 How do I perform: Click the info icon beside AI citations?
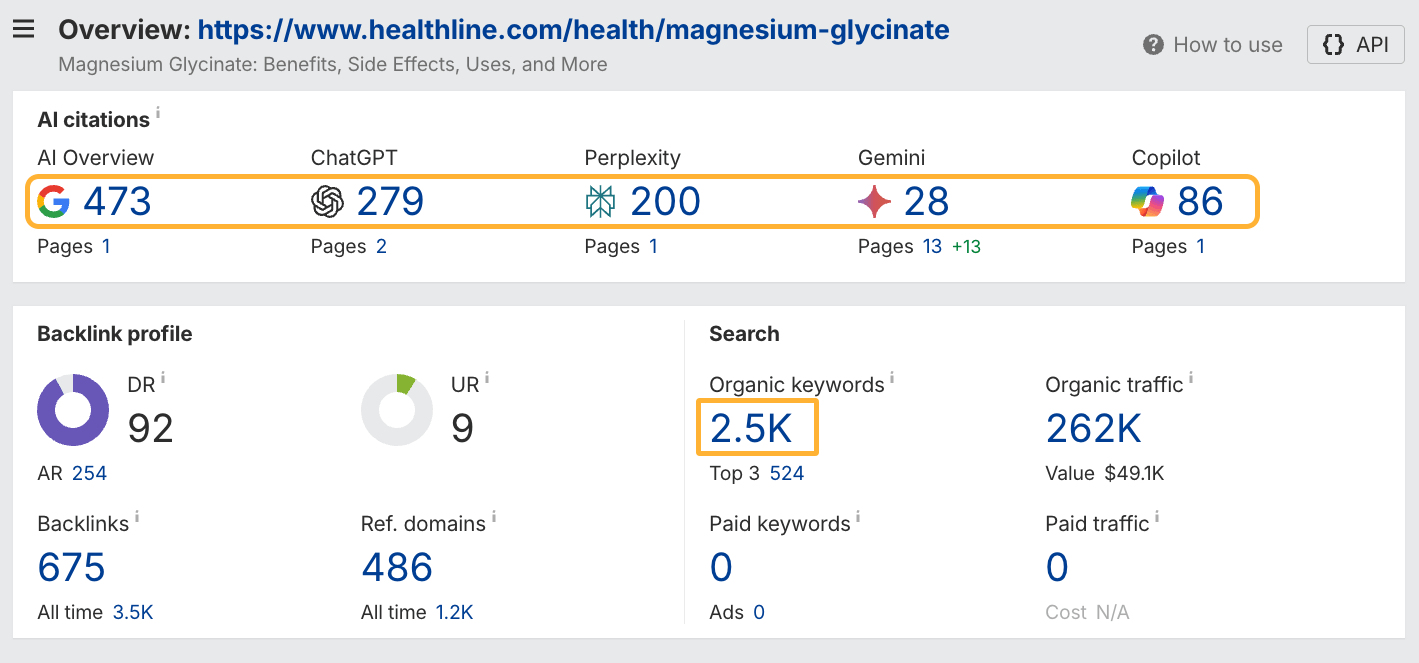159,111
